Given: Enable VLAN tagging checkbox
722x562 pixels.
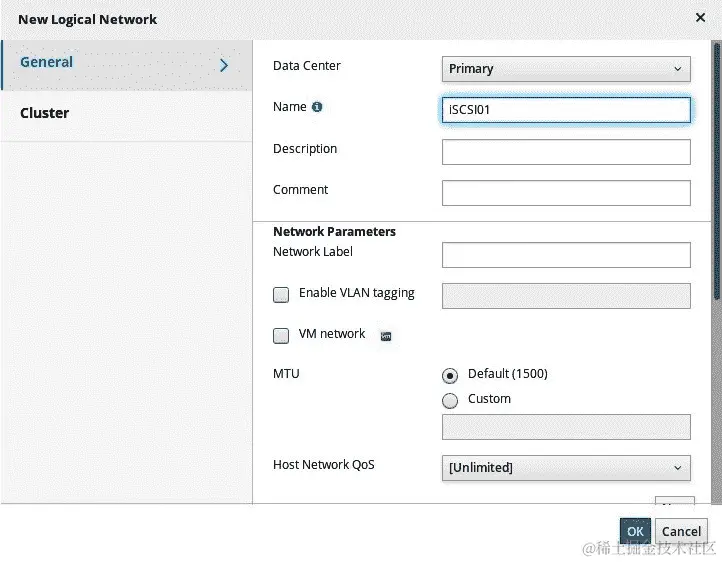Looking at the screenshot, I should 281,295.
